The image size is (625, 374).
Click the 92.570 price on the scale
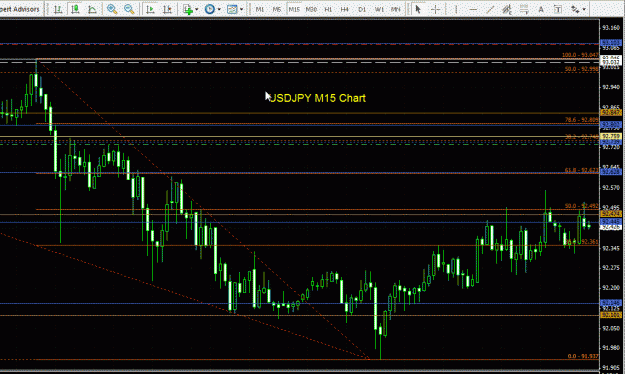point(611,187)
